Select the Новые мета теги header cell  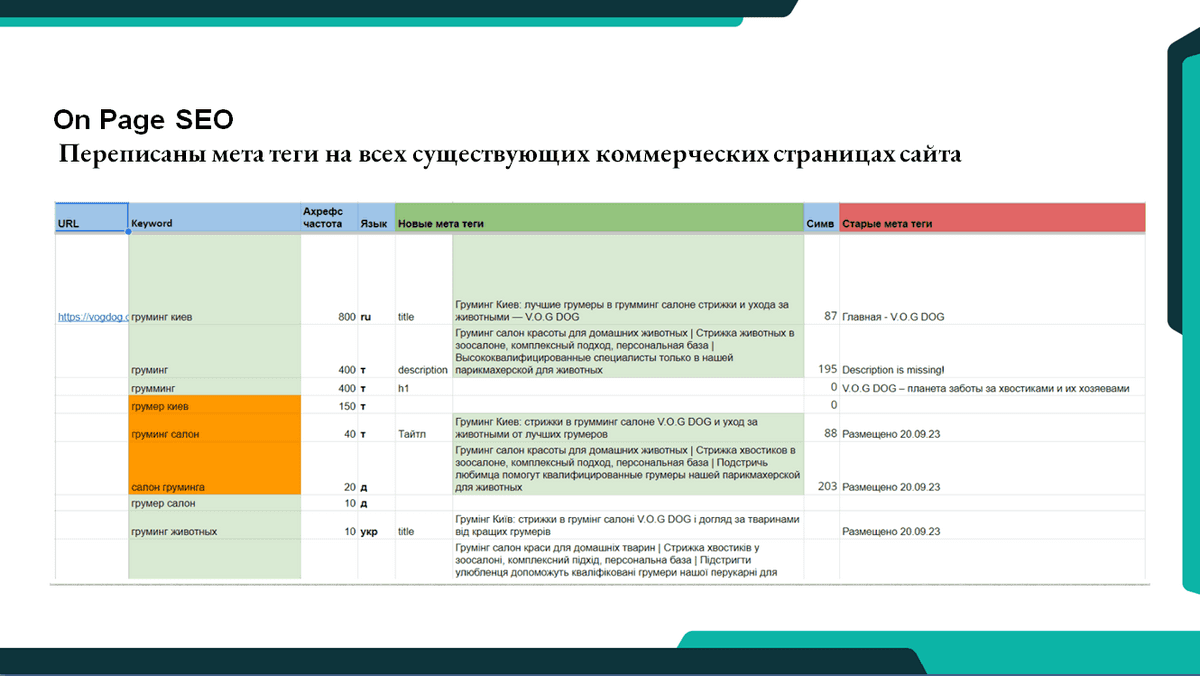click(600, 219)
